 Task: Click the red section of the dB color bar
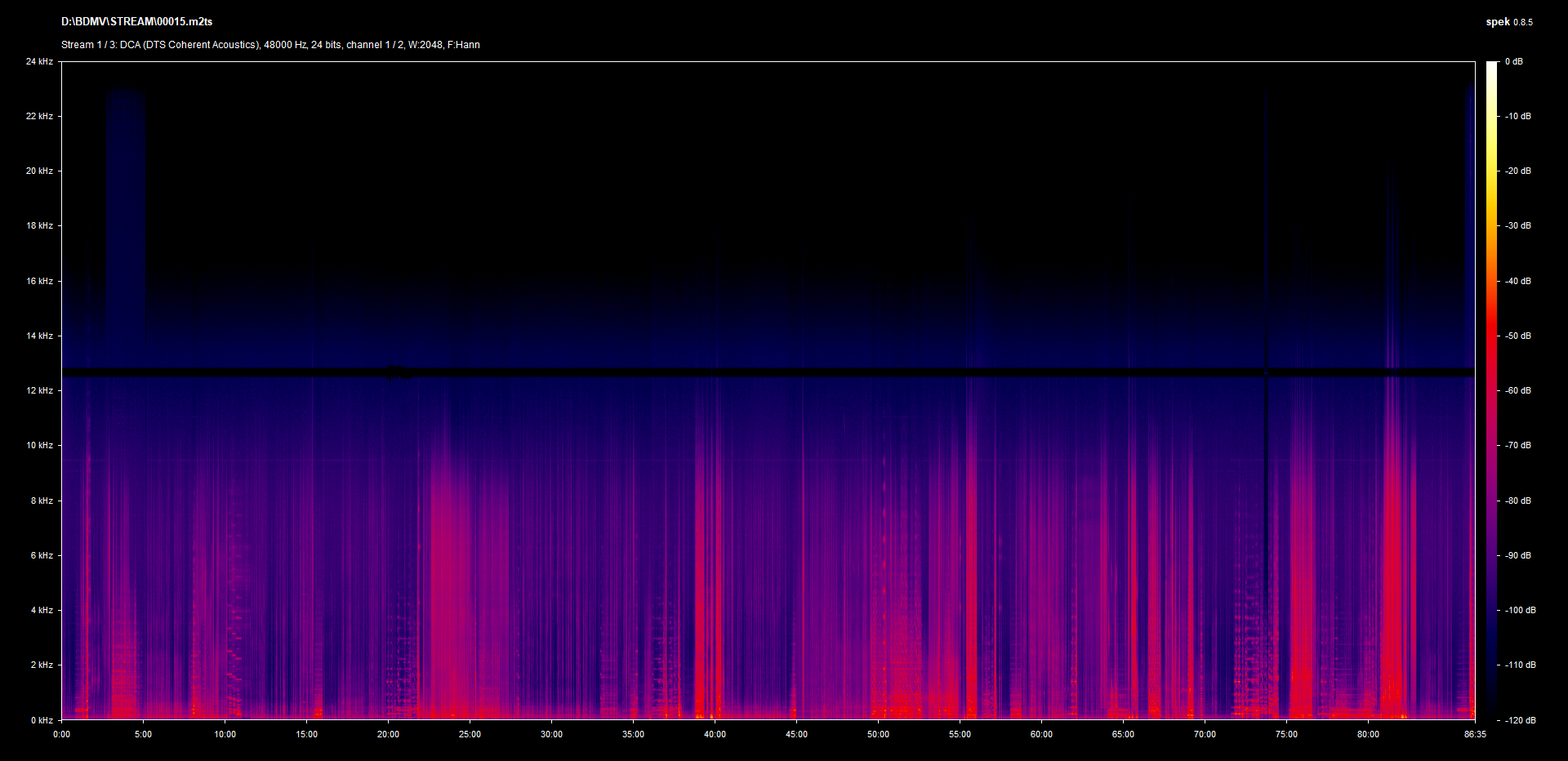tap(1492, 343)
